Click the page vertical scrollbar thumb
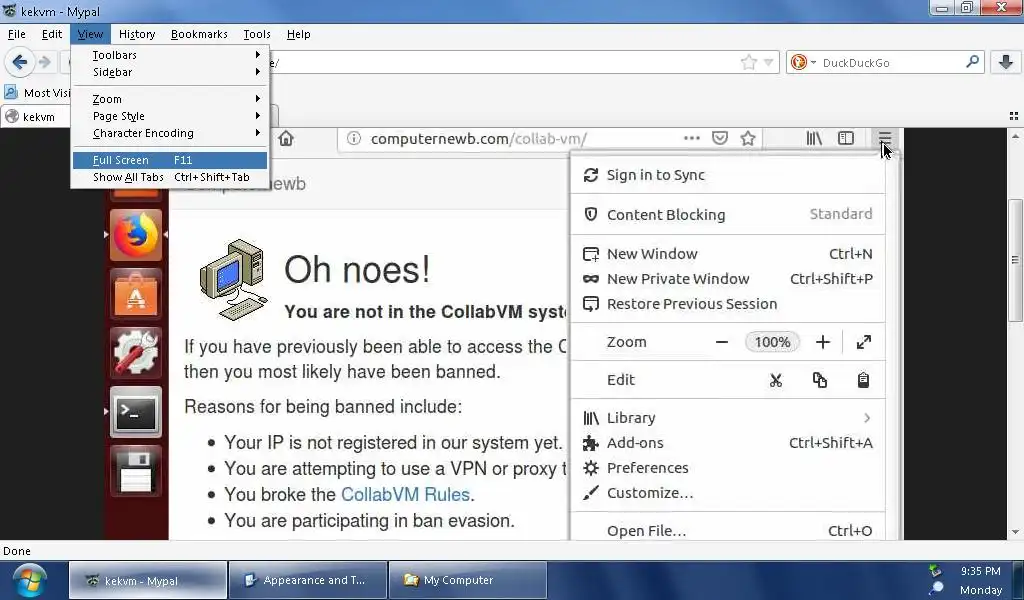Screen dimensions: 1024x600 click(1015, 260)
